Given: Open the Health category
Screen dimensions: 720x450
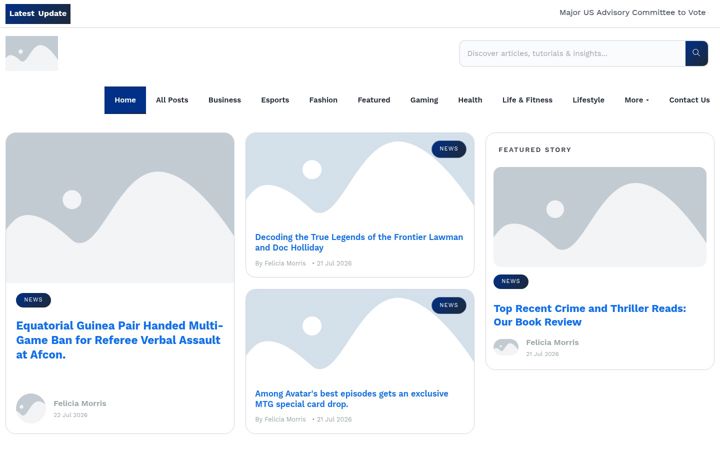Looking at the screenshot, I should point(470,100).
